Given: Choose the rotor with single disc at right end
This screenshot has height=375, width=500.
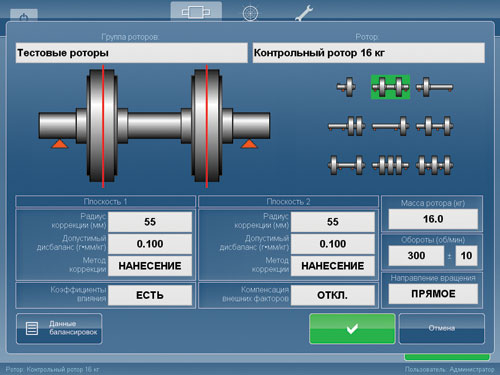Looking at the screenshot, I should 390,126.
